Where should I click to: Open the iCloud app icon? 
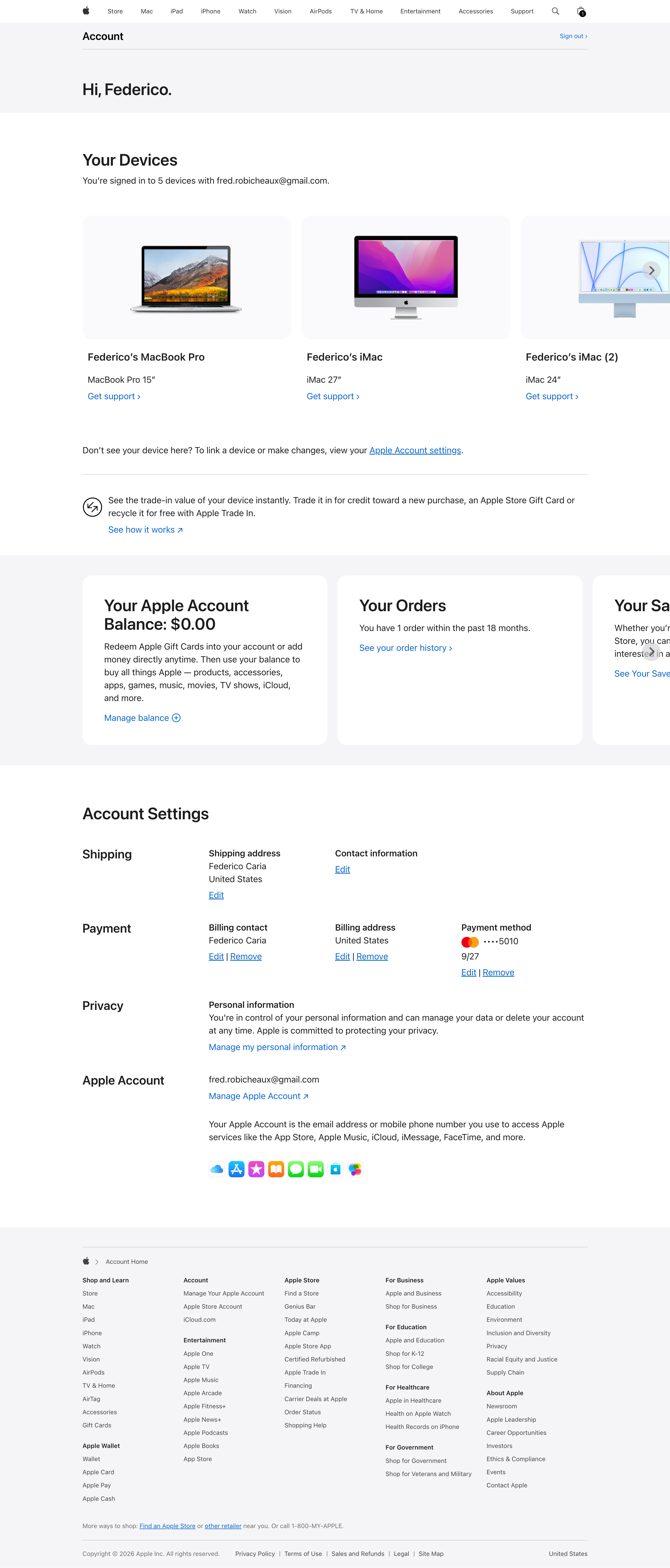[x=216, y=1169]
